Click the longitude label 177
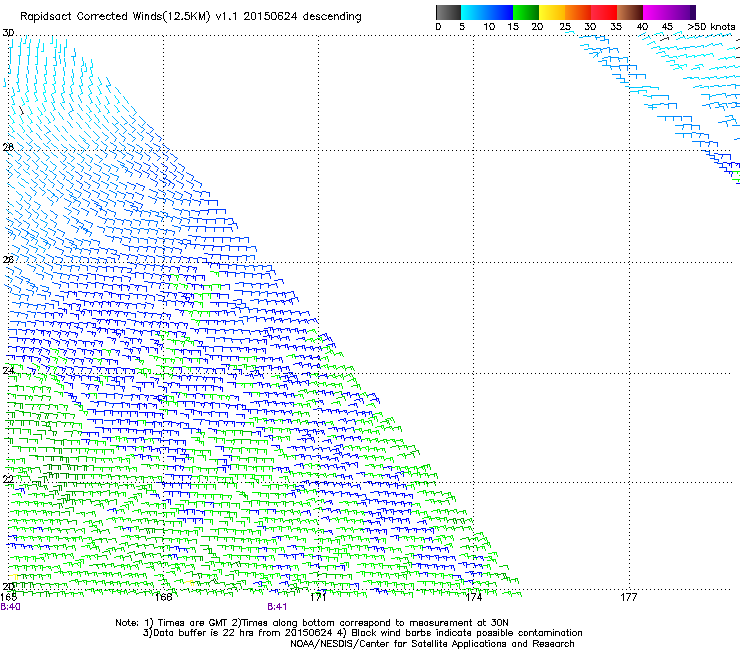Image resolution: width=740 pixels, height=650 pixels. click(629, 598)
